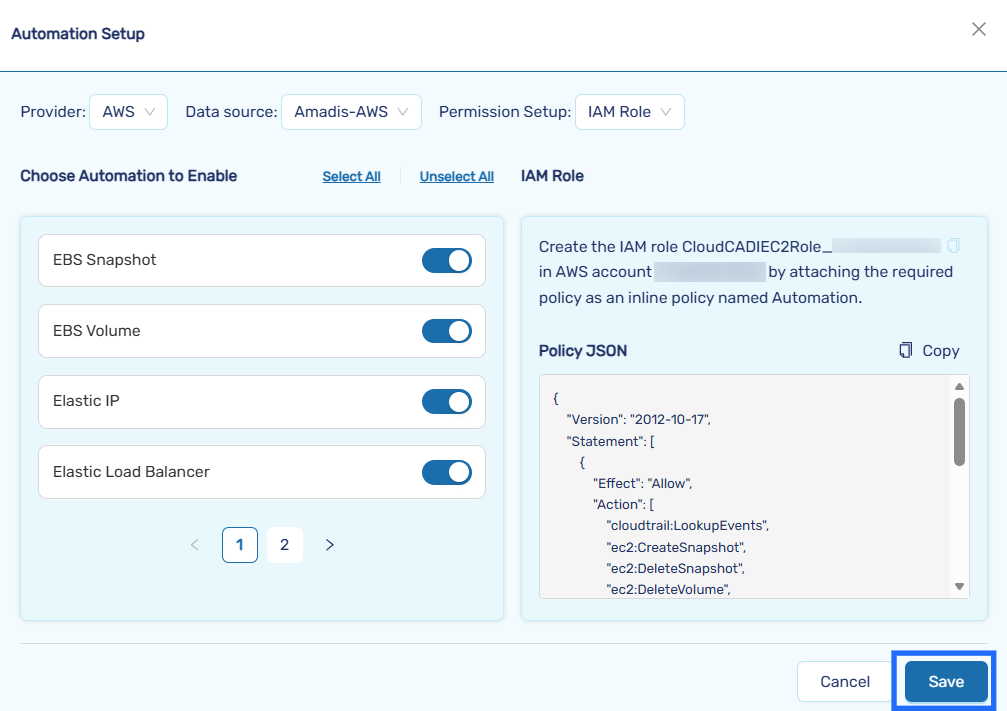
Task: Close the Automation Setup dialog
Action: tap(979, 30)
